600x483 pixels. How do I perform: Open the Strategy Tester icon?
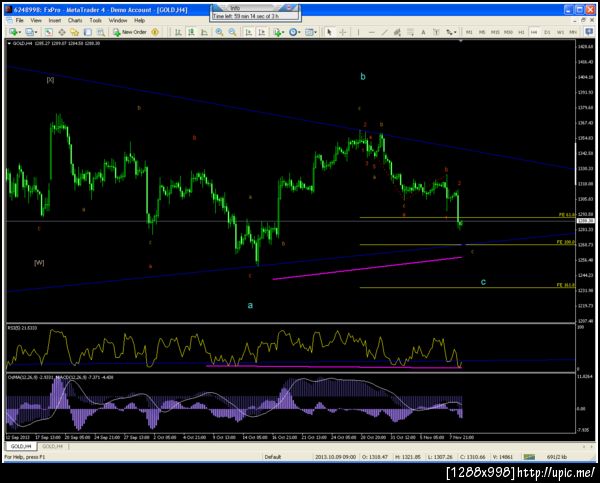pos(101,32)
